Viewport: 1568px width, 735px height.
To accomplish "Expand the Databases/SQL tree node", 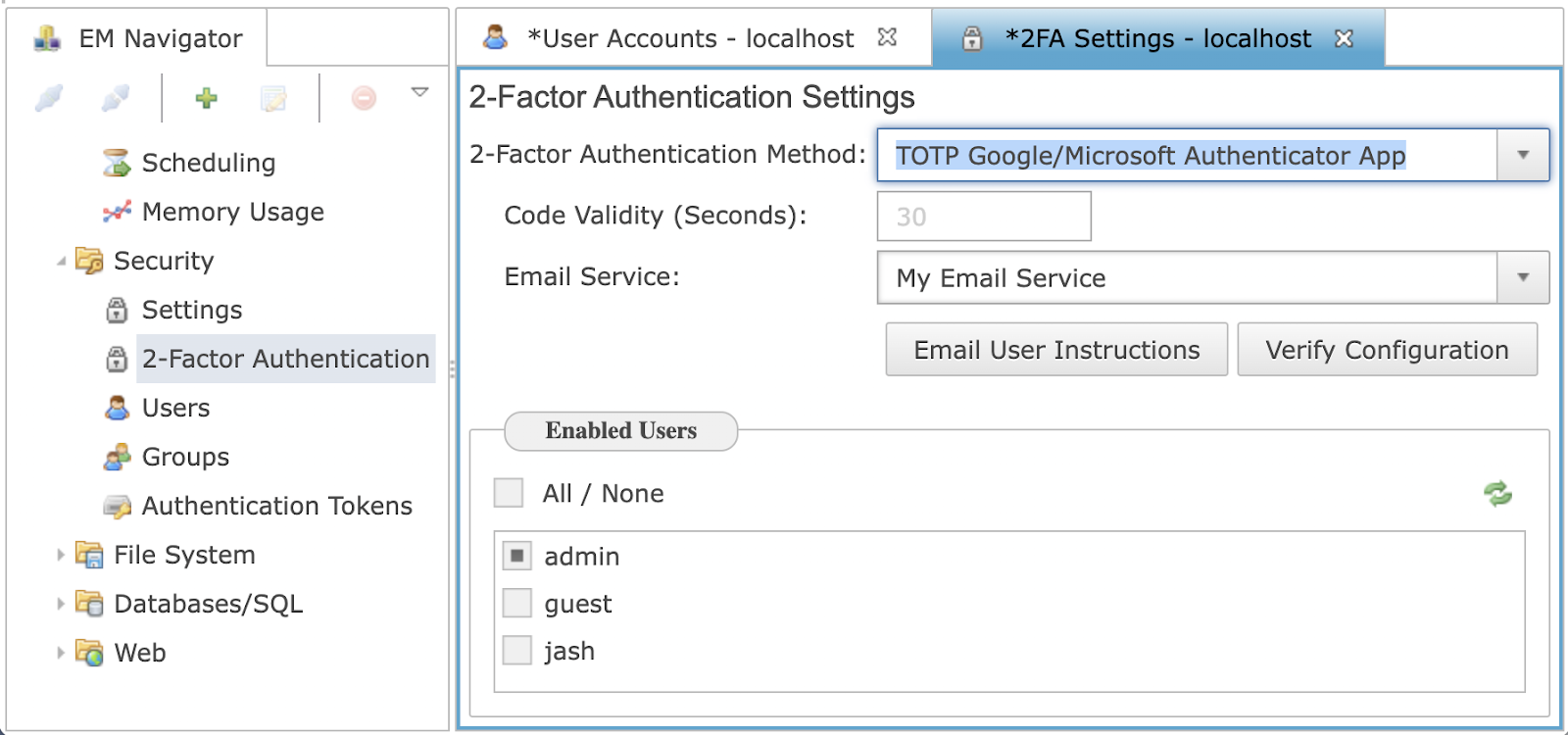I will (61, 604).
